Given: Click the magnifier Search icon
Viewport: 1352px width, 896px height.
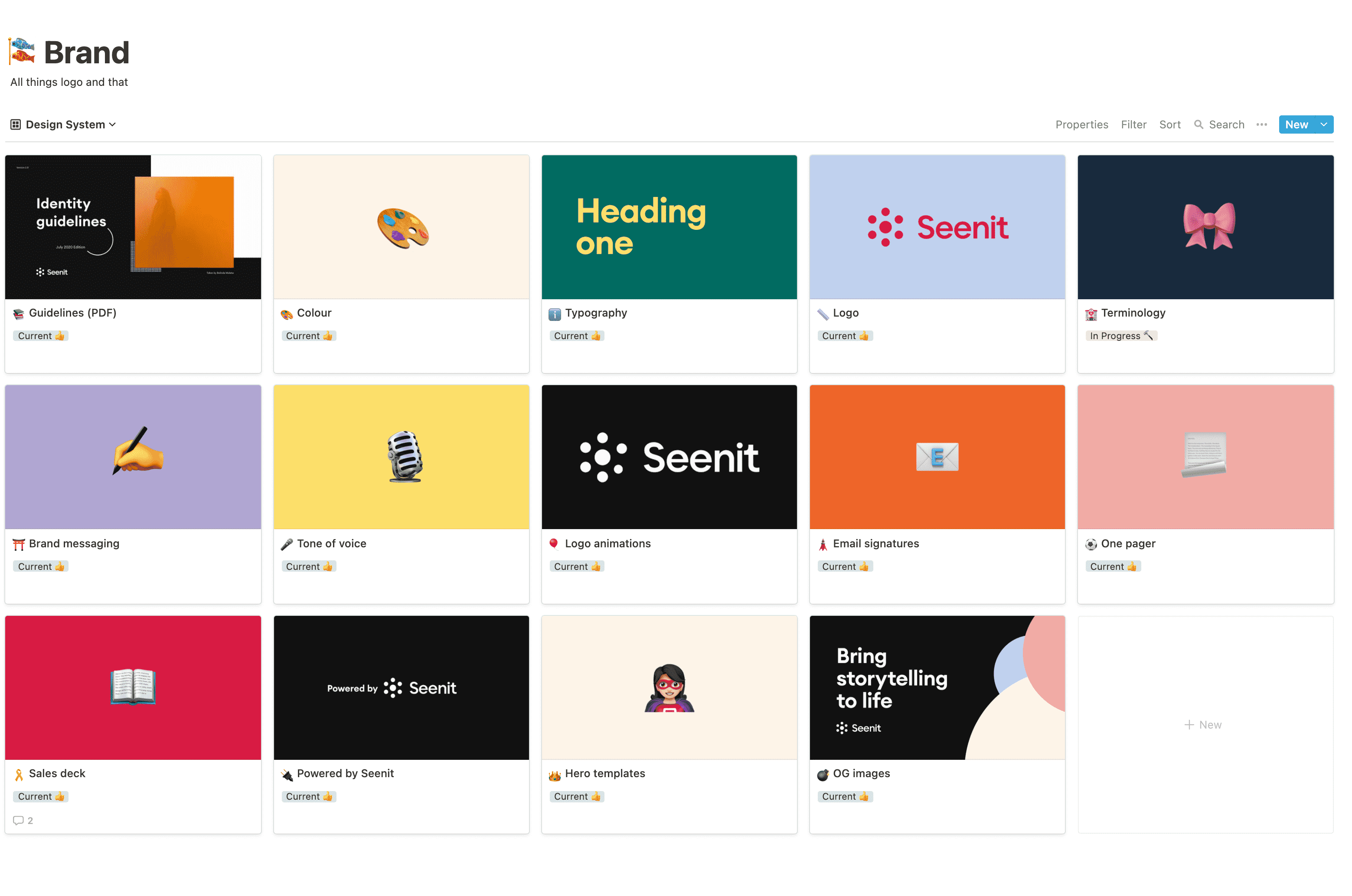Looking at the screenshot, I should click(1199, 124).
